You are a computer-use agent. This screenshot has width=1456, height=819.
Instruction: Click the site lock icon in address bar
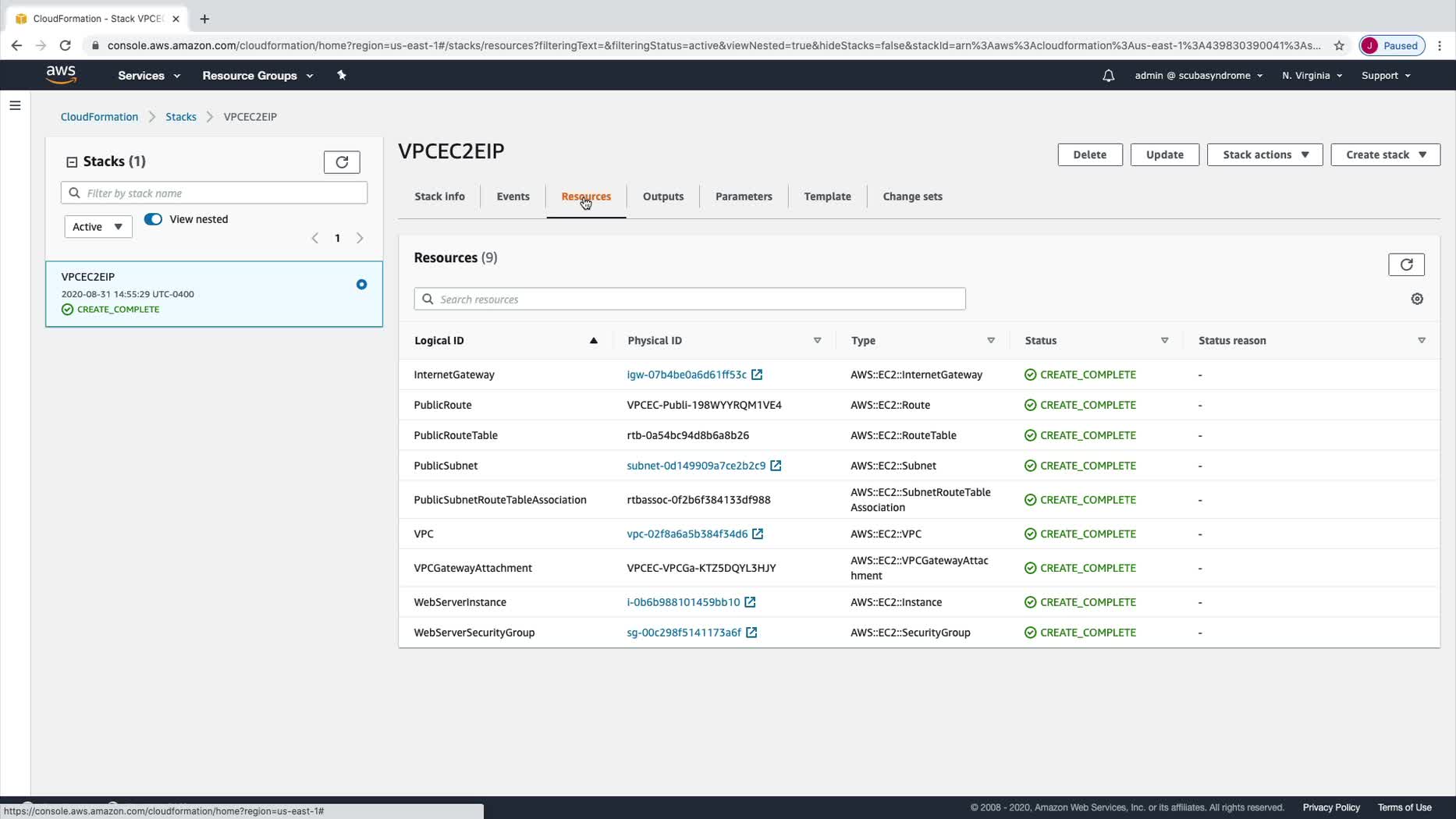pyautogui.click(x=95, y=45)
